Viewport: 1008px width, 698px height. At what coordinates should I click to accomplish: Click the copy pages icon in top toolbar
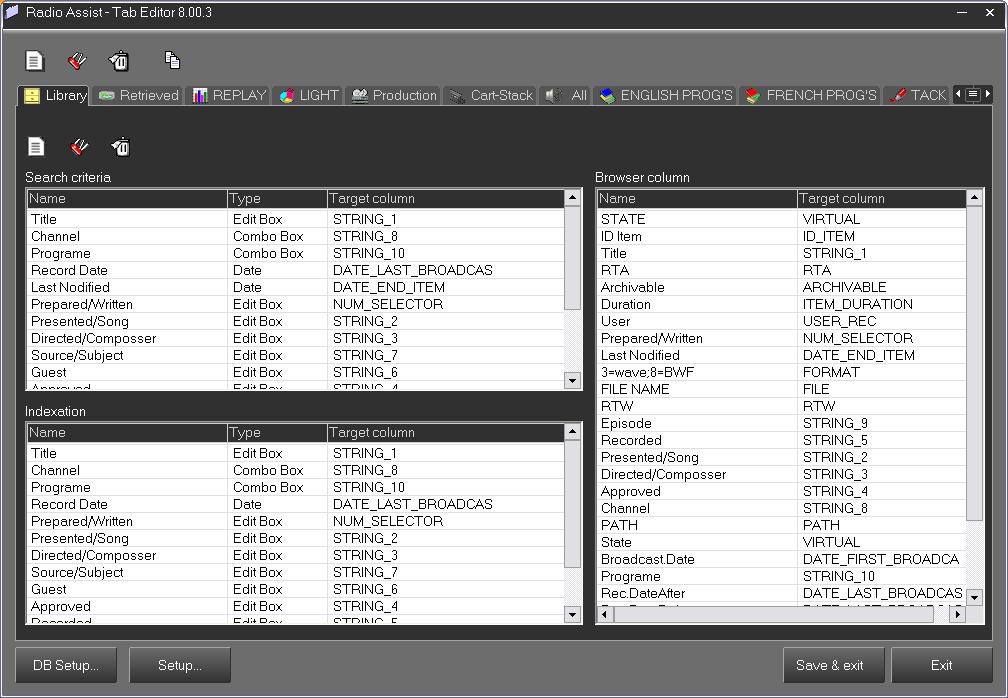[172, 61]
